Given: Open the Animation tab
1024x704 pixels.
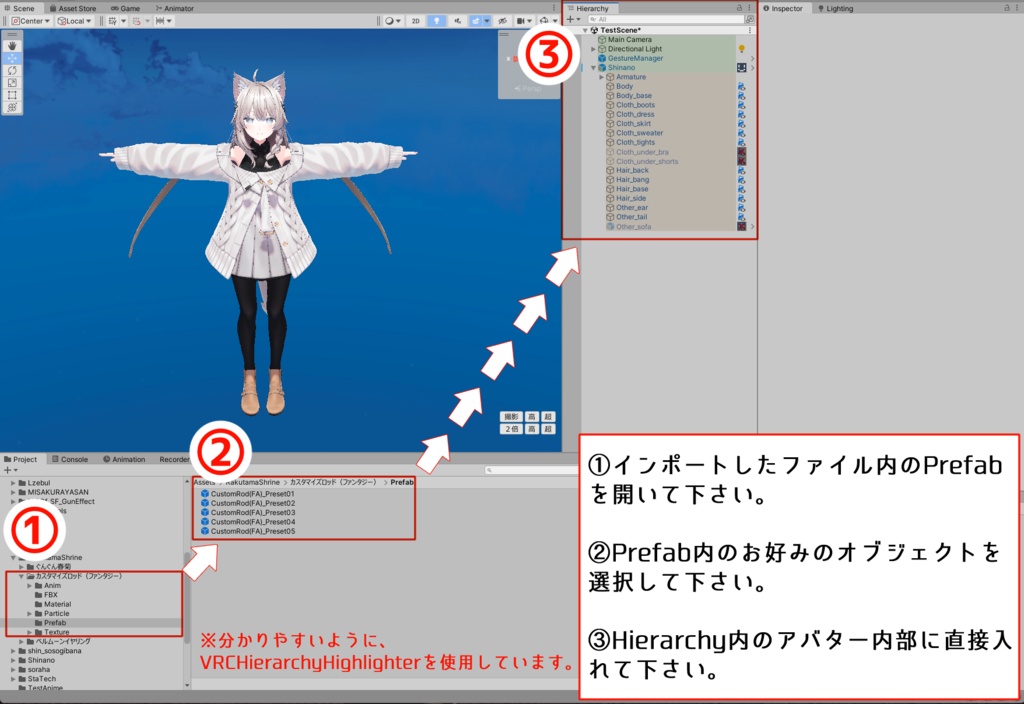Looking at the screenshot, I should (x=124, y=459).
